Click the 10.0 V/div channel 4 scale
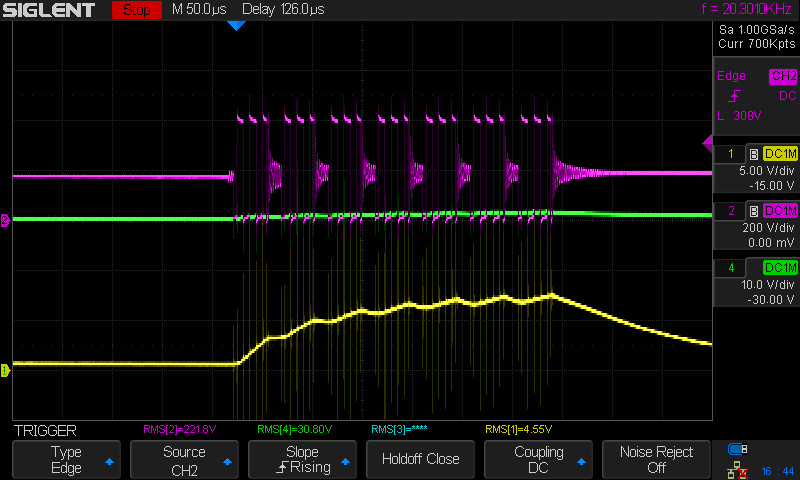 [x=767, y=285]
